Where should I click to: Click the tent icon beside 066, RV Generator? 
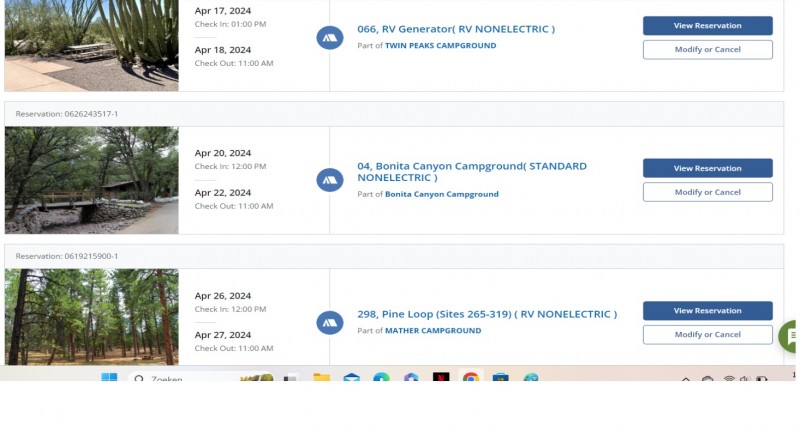coord(330,38)
